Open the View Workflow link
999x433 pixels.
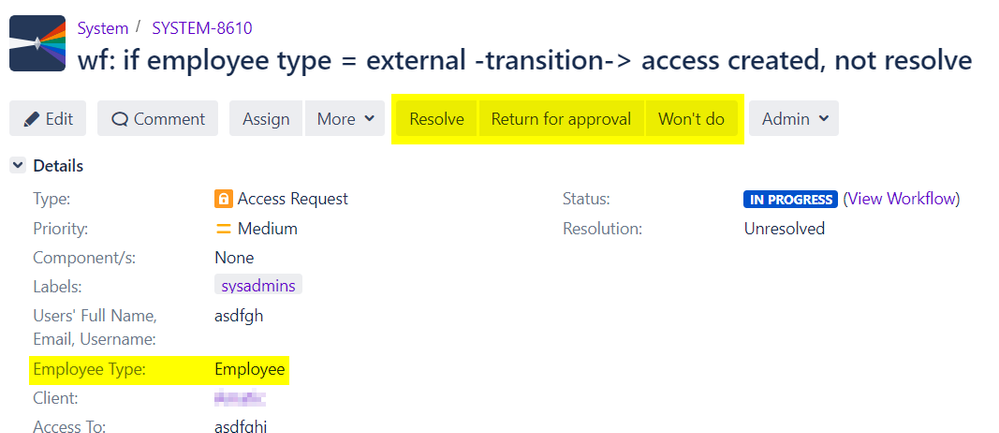tap(902, 199)
